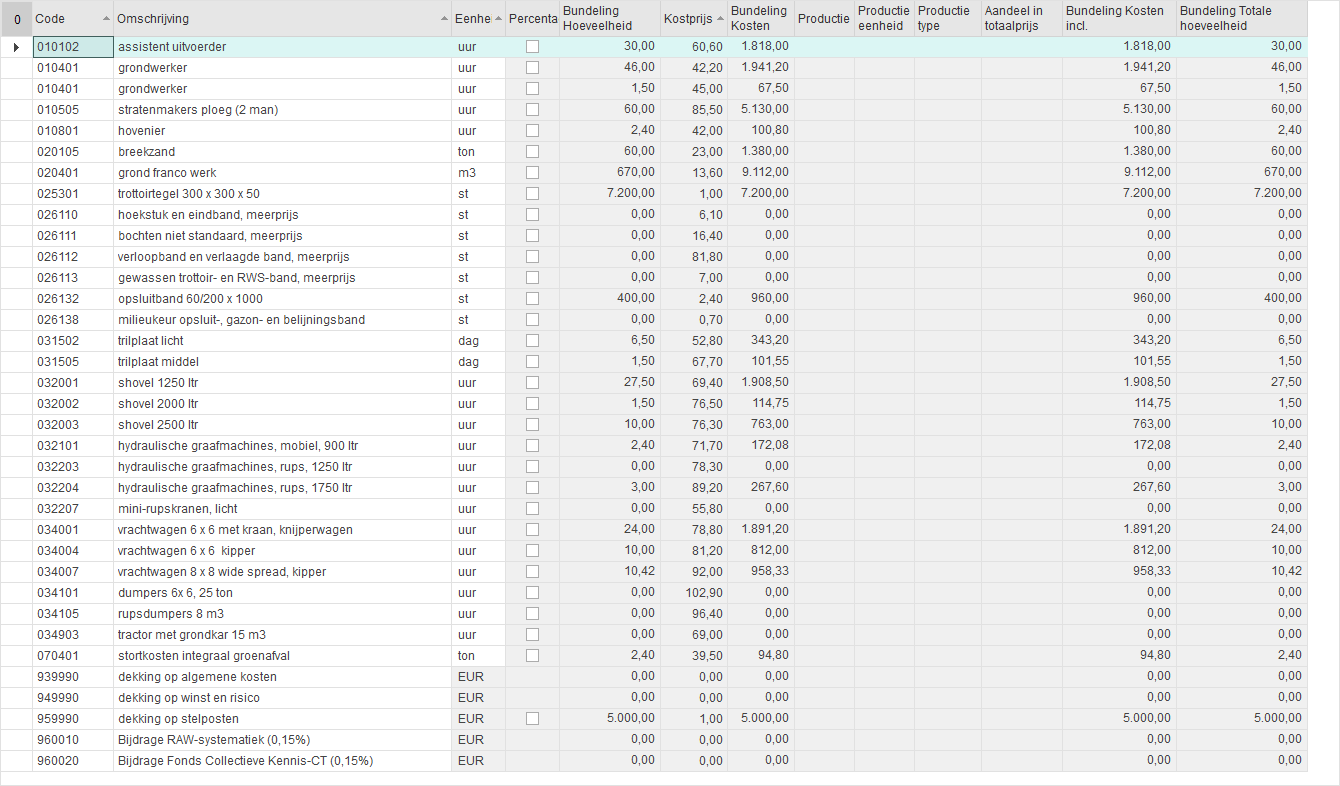Select code cell 010505
This screenshot has width=1340, height=786.
[73, 110]
